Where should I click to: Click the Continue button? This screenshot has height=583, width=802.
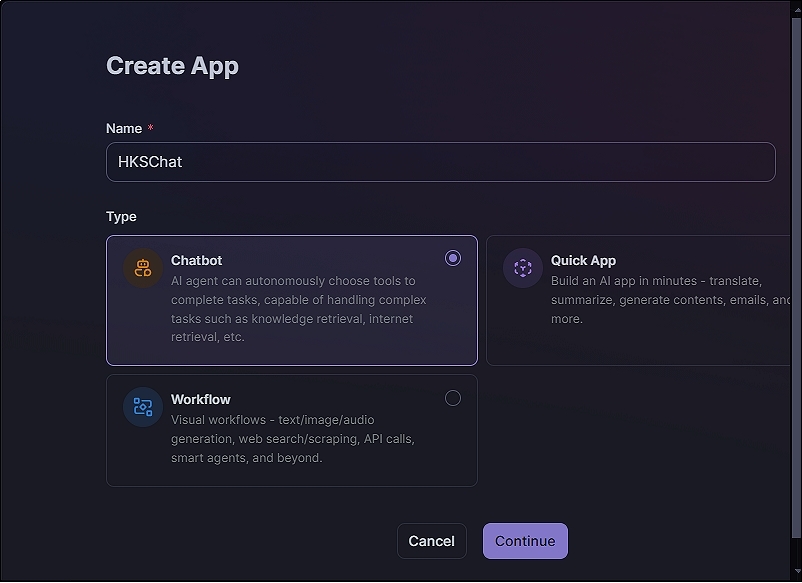[x=525, y=540]
